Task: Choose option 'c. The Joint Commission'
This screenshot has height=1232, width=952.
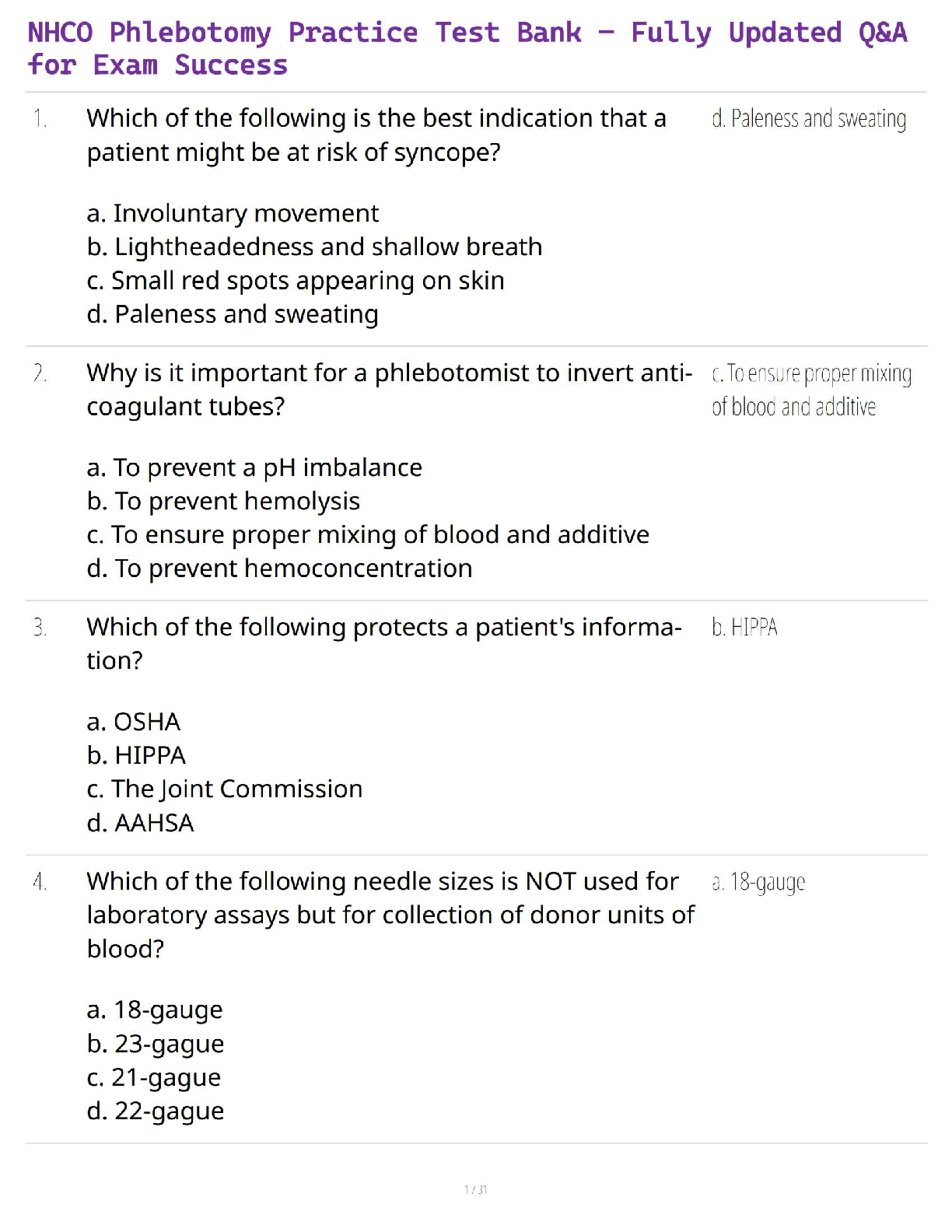Action: 225,789
